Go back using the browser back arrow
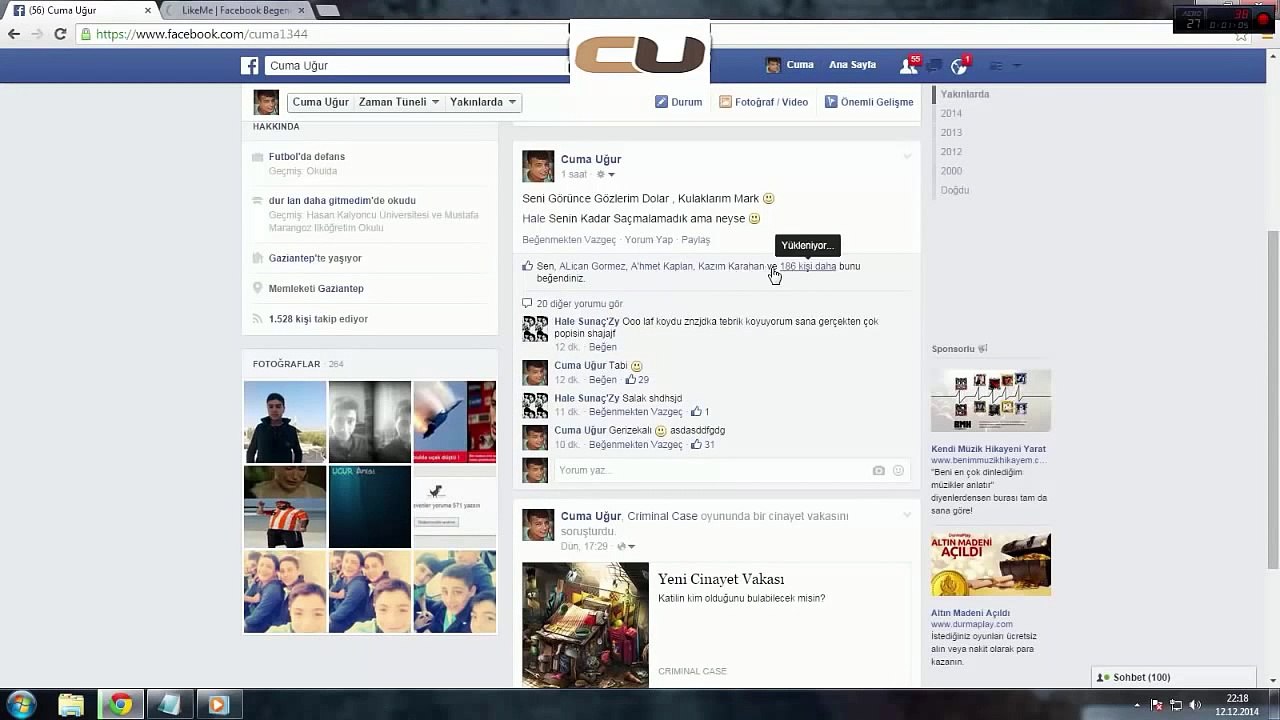This screenshot has width=1280, height=720. (x=14, y=34)
